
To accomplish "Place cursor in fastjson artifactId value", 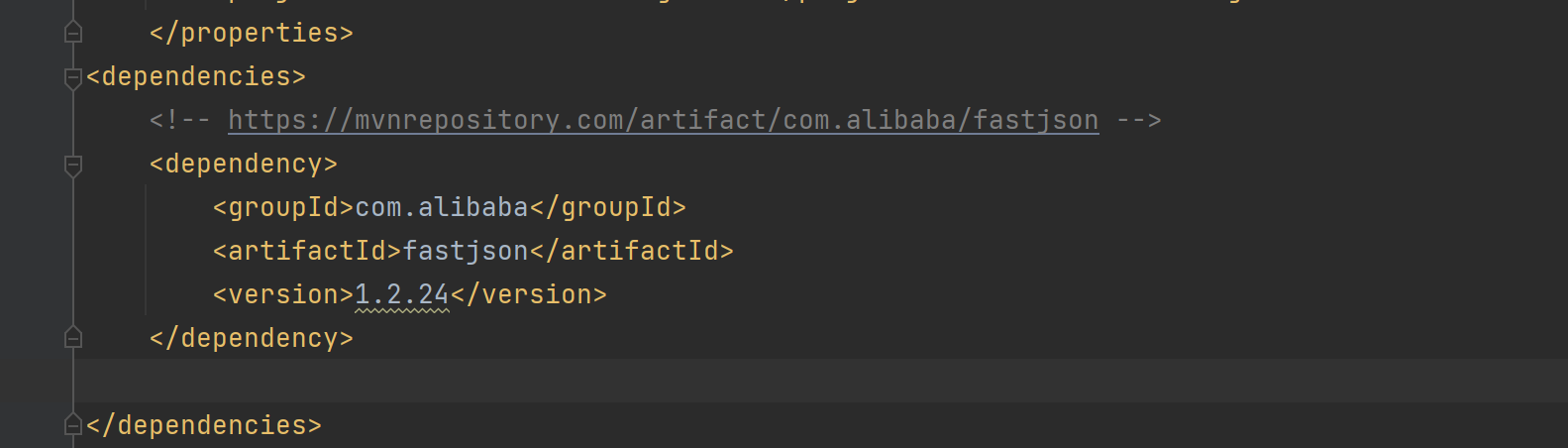I will (465, 252).
